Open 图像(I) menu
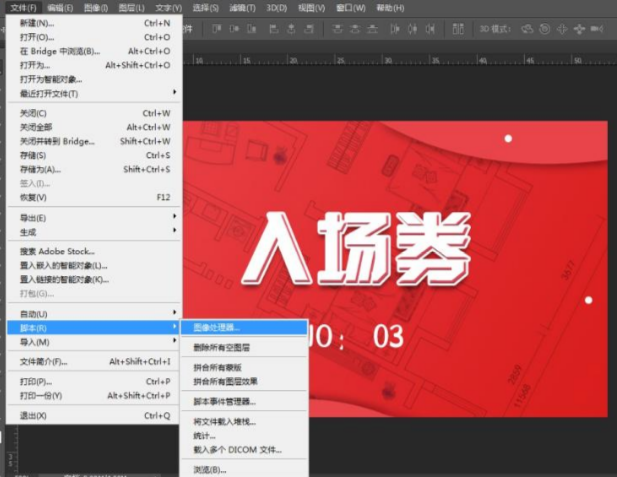 (96, 8)
